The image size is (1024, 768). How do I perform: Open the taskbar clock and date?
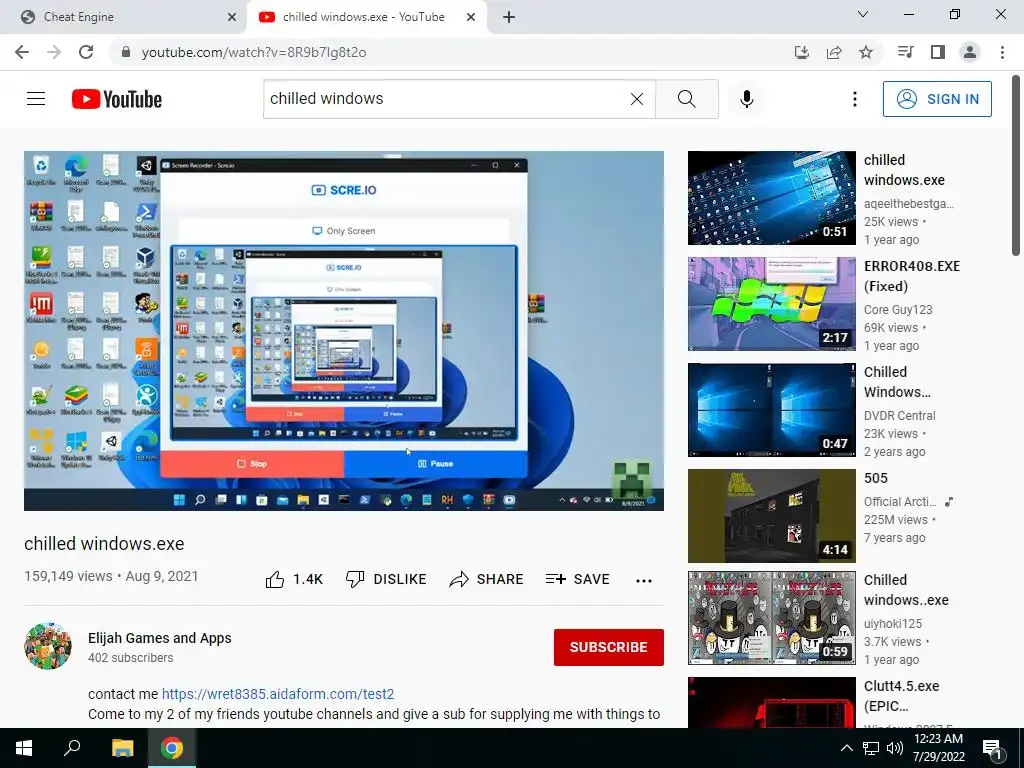point(938,748)
